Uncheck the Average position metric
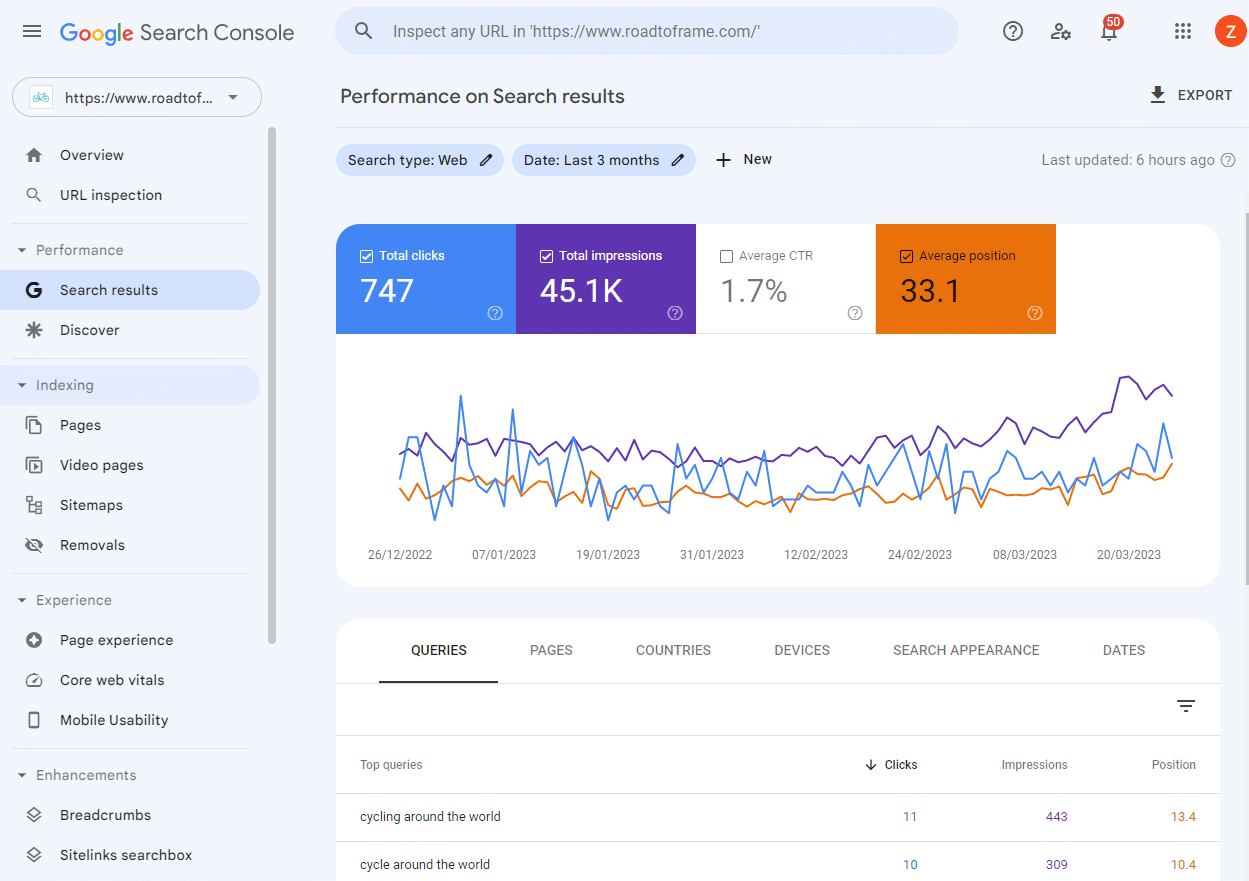The height and width of the screenshot is (881, 1249). [x=906, y=255]
